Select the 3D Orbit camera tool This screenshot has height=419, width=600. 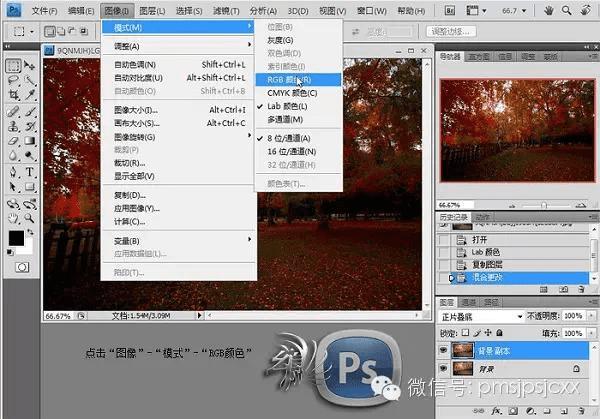pos(29,204)
